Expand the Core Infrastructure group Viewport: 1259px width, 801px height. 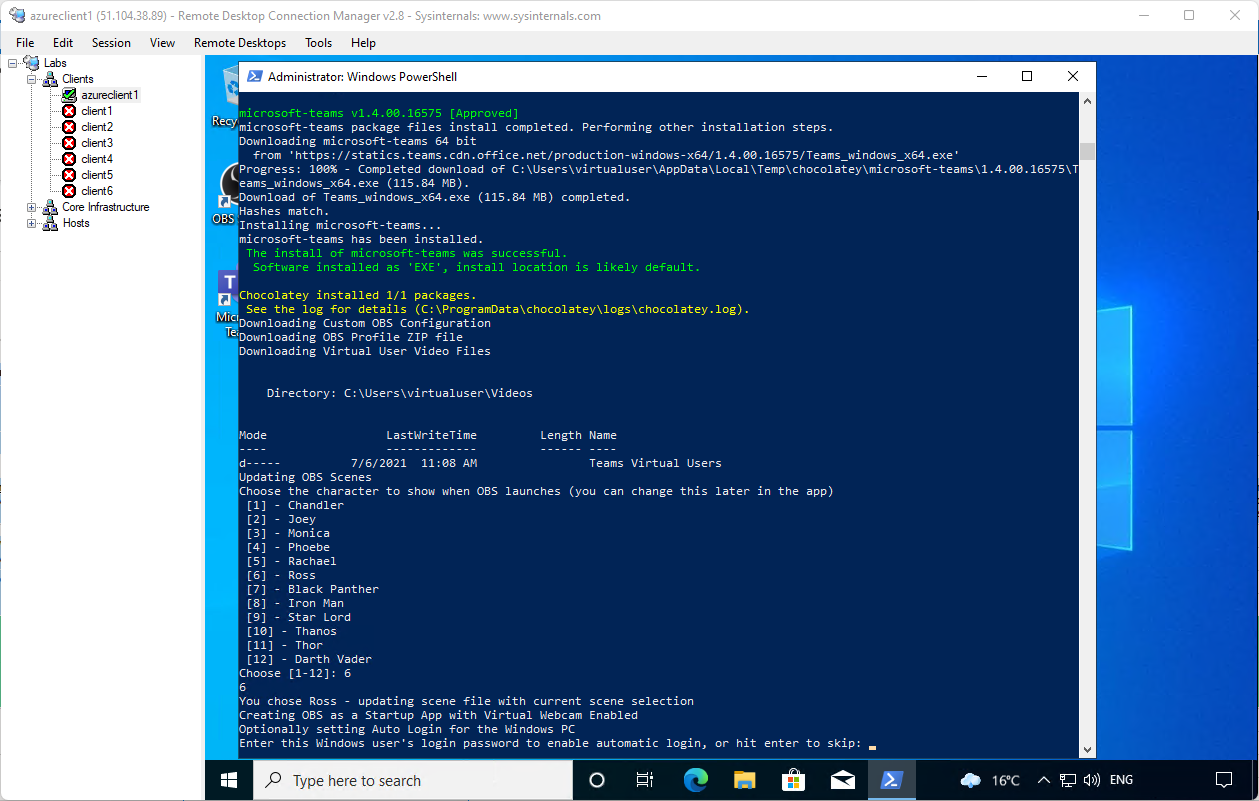(32, 207)
